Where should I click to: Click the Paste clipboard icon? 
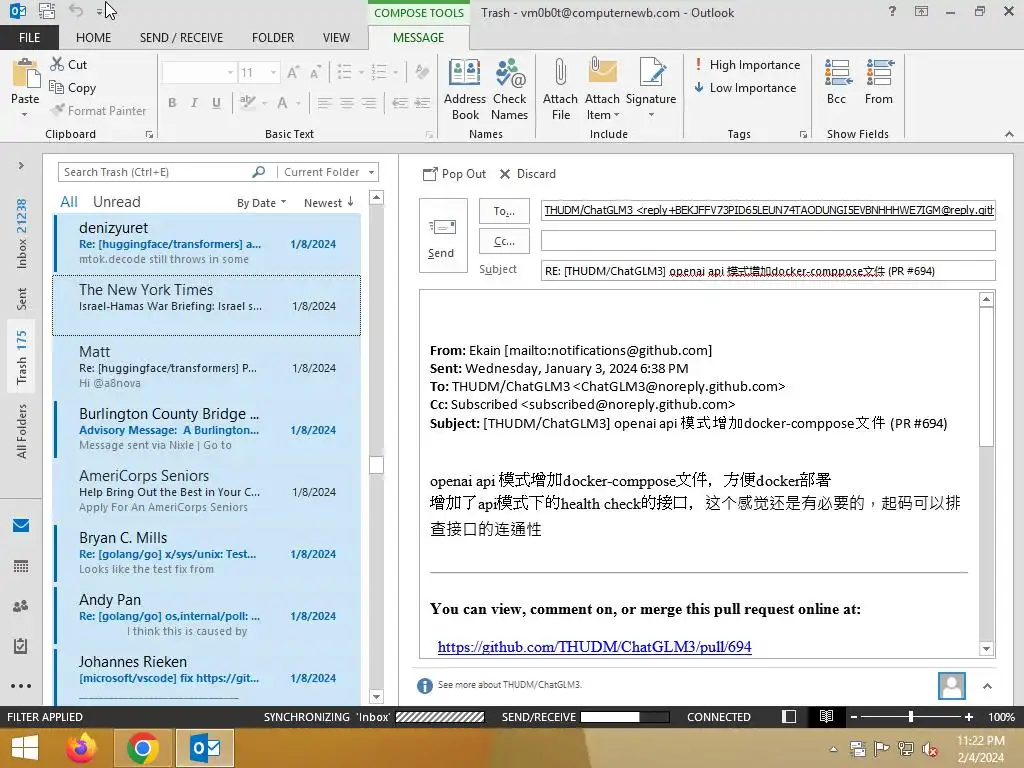click(25, 73)
